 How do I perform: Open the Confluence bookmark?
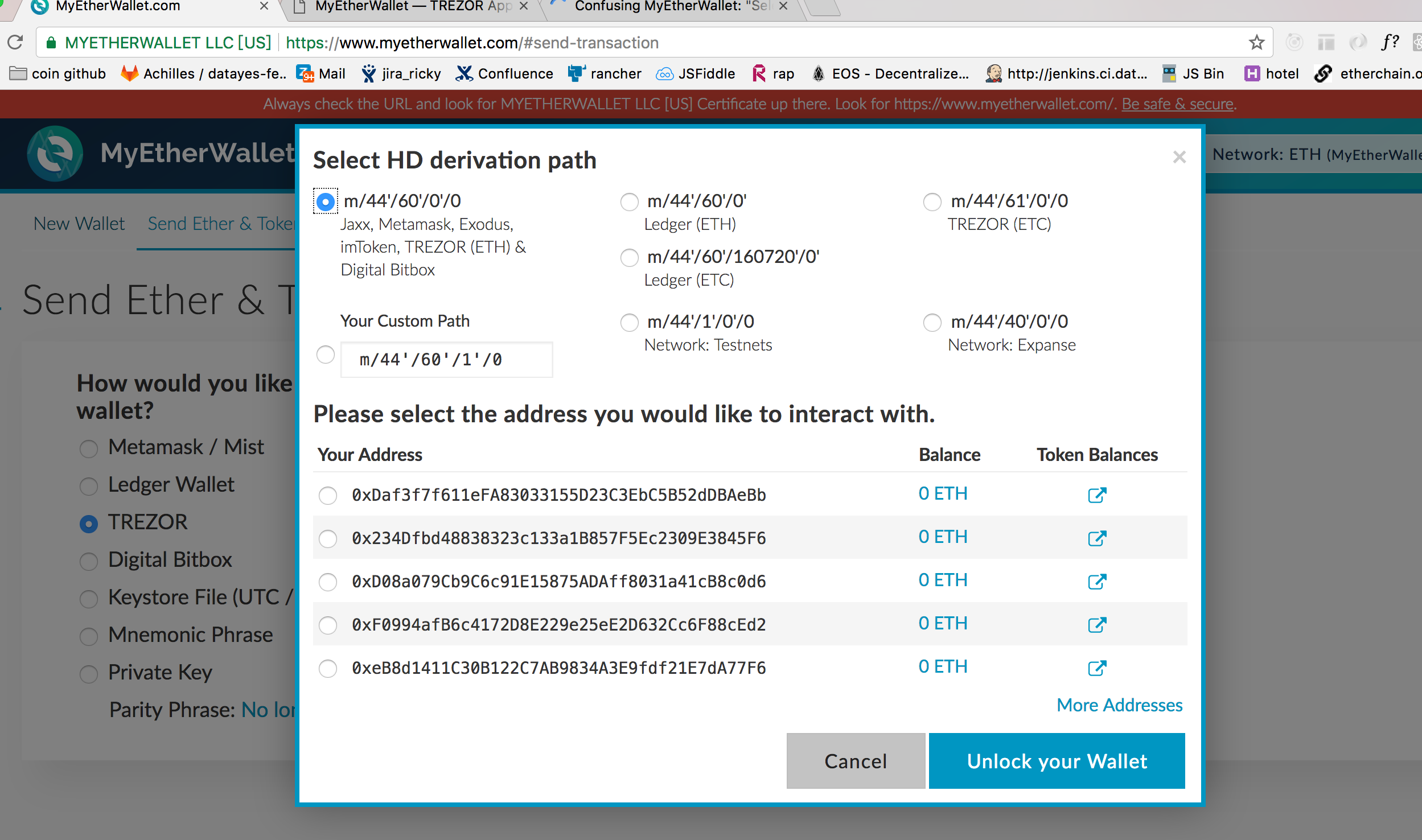[504, 73]
